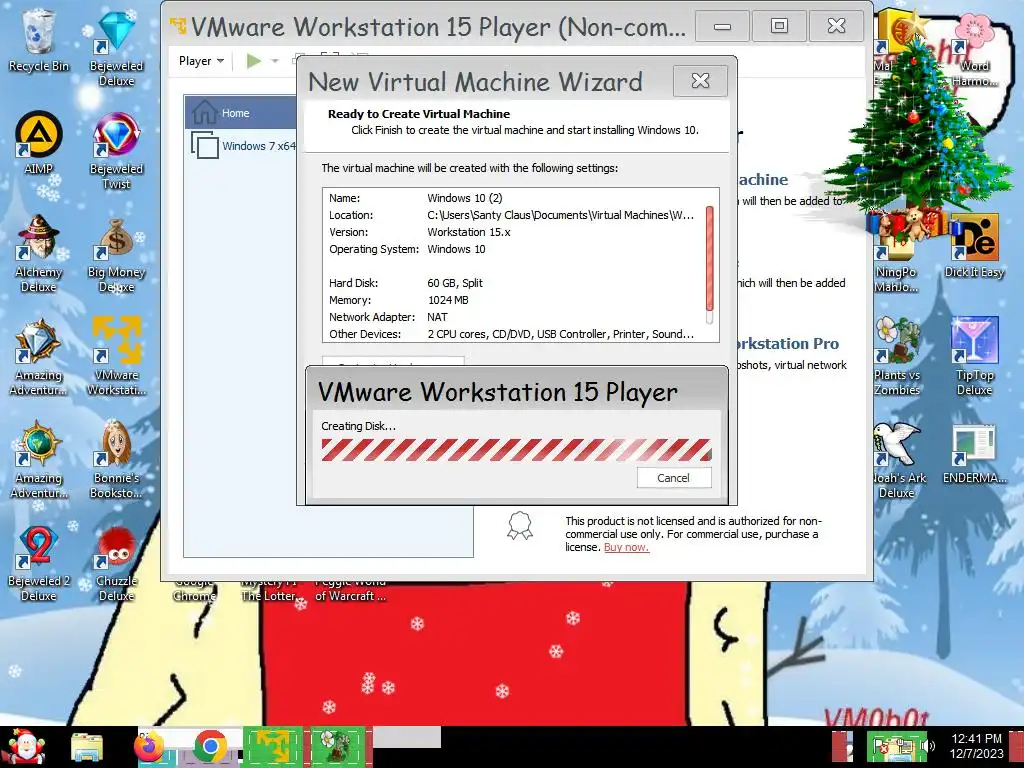The height and width of the screenshot is (768, 1024).
Task: Open the ENDERMA... desktop shortcut
Action: coord(974,453)
